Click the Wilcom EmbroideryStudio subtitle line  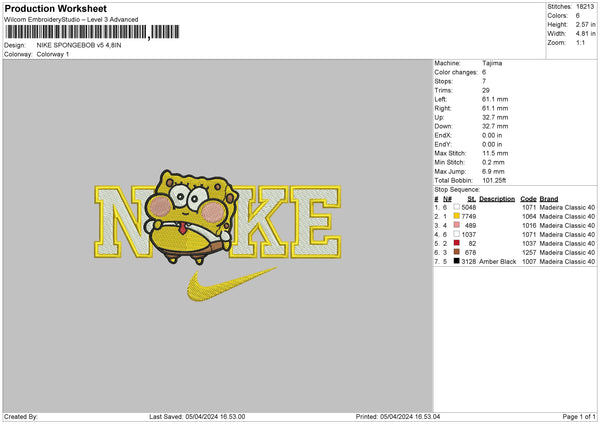(71, 20)
